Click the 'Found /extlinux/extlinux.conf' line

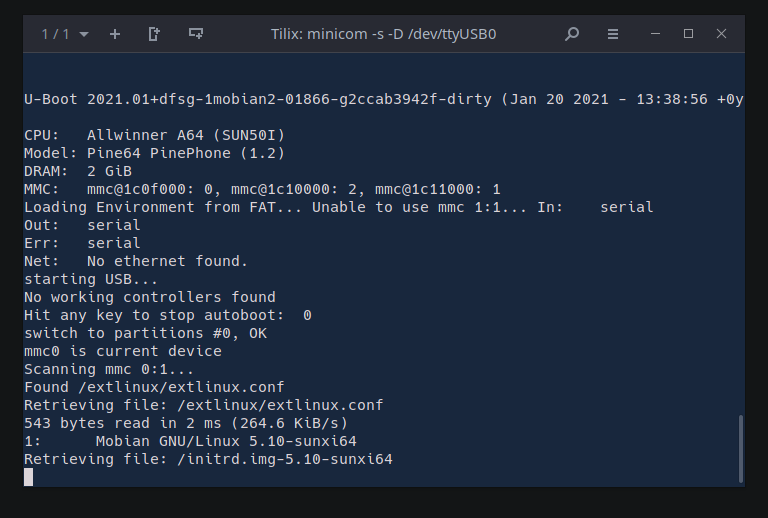click(x=154, y=387)
